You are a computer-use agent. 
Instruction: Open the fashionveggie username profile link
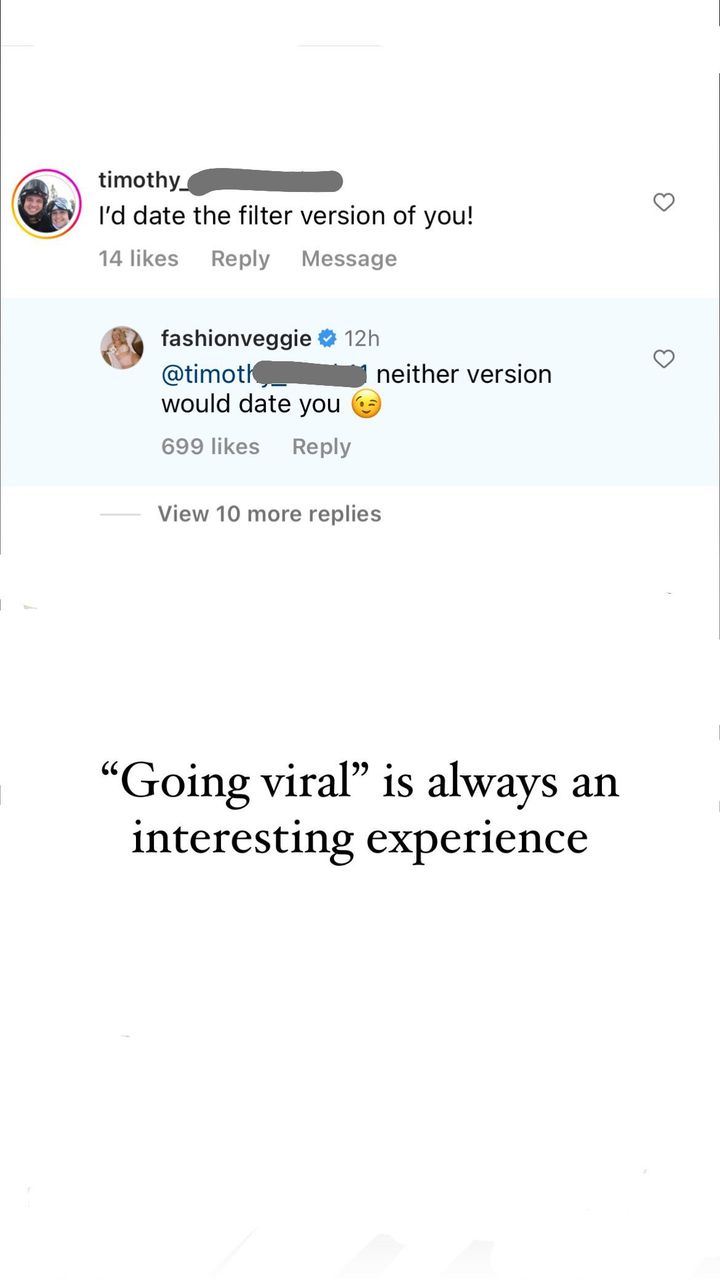[x=236, y=339]
